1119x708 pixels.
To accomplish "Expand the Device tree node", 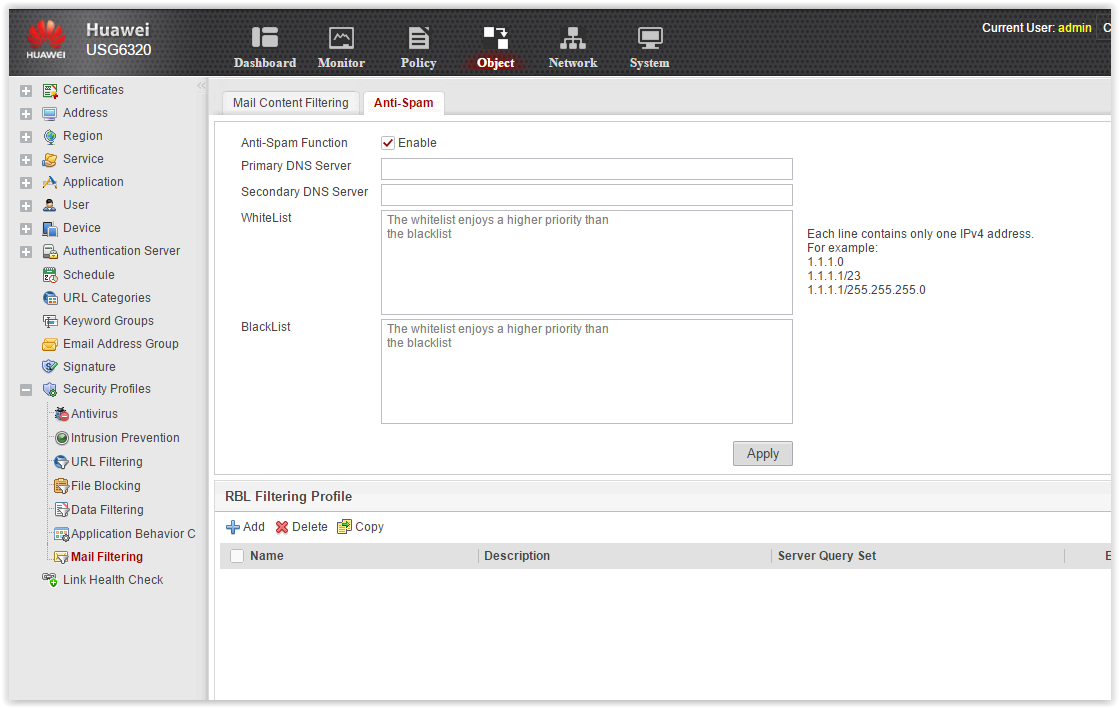I will pyautogui.click(x=26, y=229).
